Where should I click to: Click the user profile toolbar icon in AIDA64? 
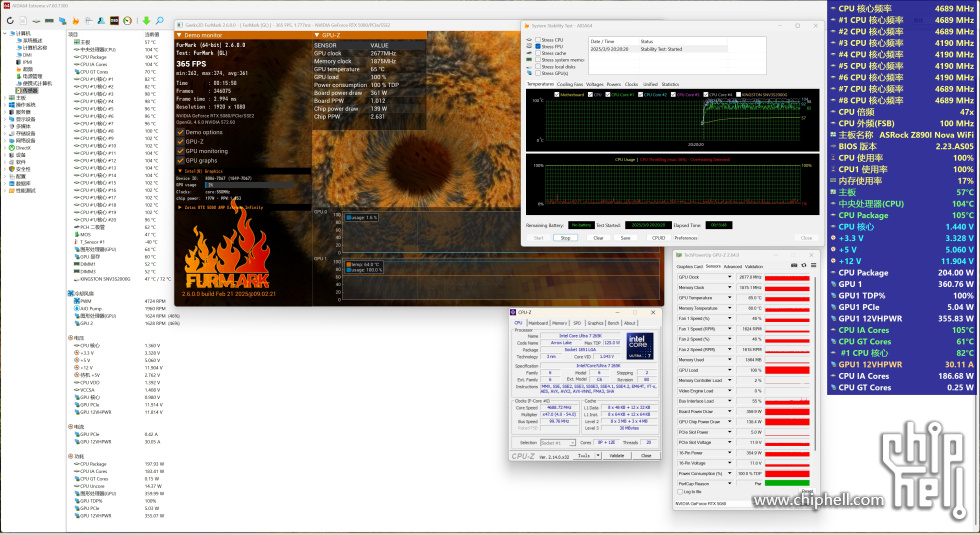coord(101,21)
